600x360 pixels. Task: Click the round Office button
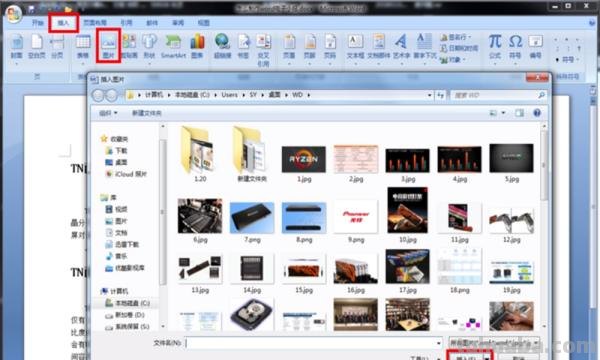tap(13, 14)
